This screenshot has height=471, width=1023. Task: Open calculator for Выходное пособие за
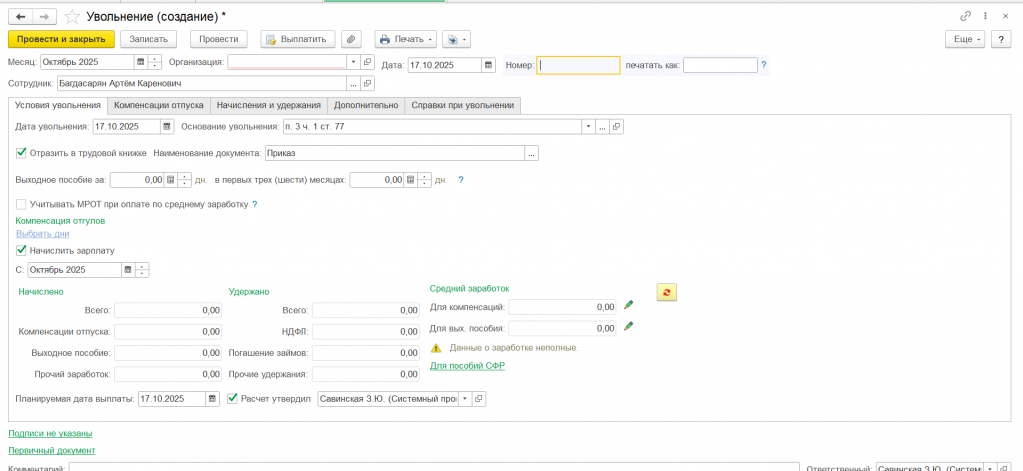tap(170, 180)
